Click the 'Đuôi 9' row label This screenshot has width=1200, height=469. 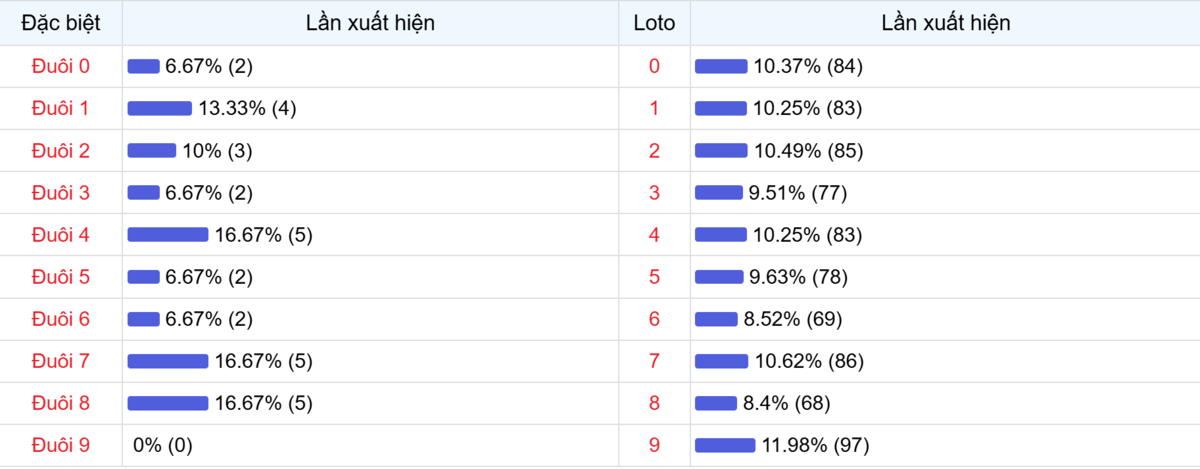[x=61, y=445]
